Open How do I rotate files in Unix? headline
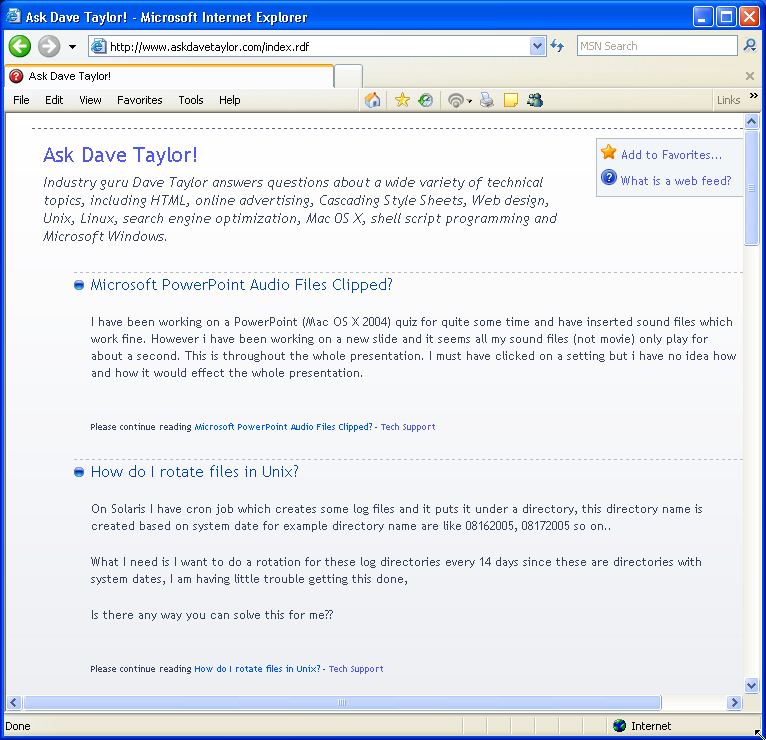Viewport: 766px width, 740px height. pyautogui.click(x=194, y=472)
